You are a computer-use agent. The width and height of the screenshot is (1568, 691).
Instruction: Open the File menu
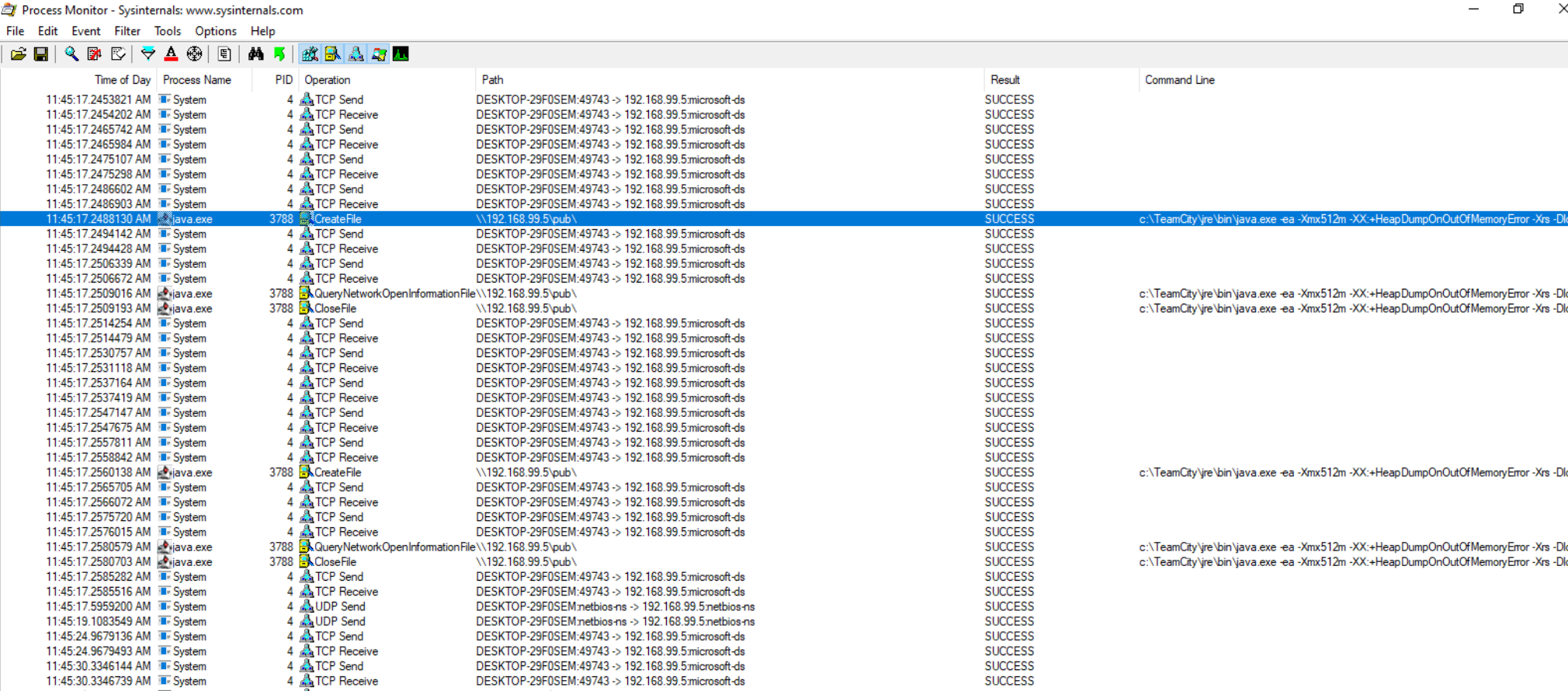point(16,31)
